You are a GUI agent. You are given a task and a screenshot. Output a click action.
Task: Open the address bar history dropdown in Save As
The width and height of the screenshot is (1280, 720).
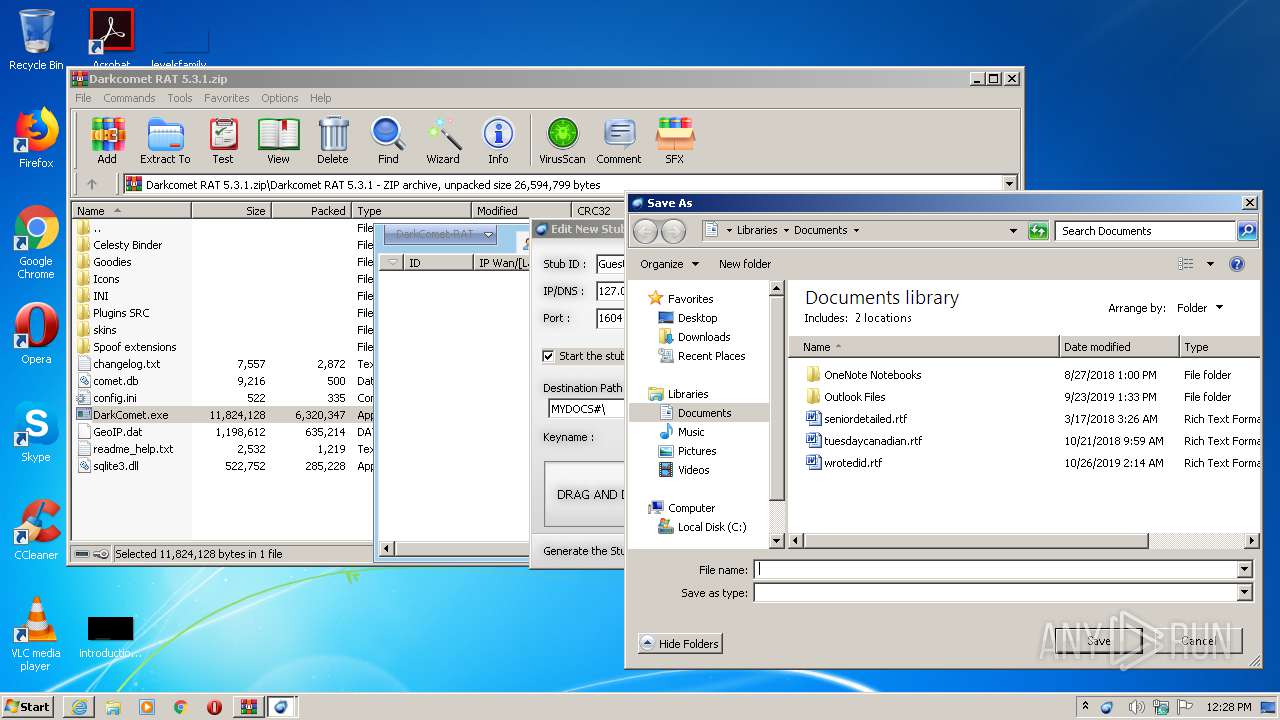pyautogui.click(x=1013, y=231)
